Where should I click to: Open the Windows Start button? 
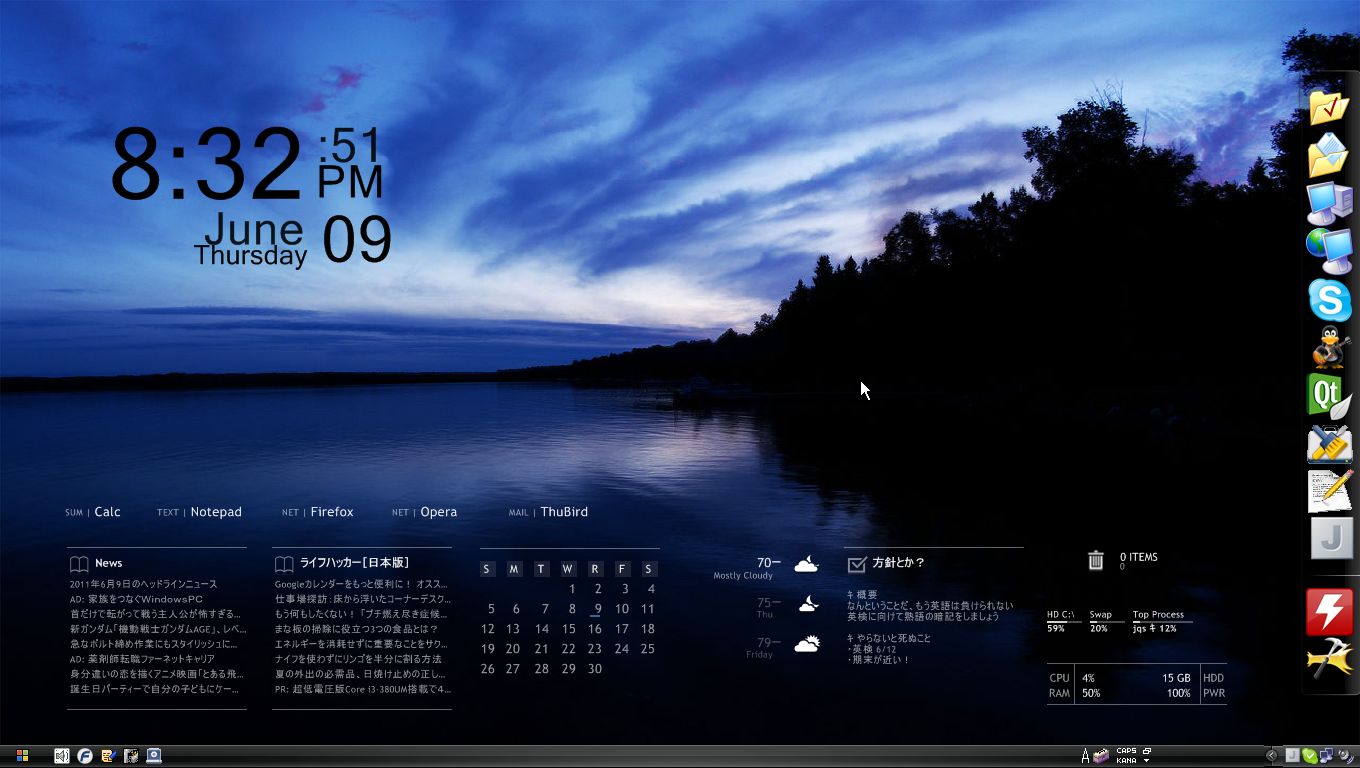(22, 756)
